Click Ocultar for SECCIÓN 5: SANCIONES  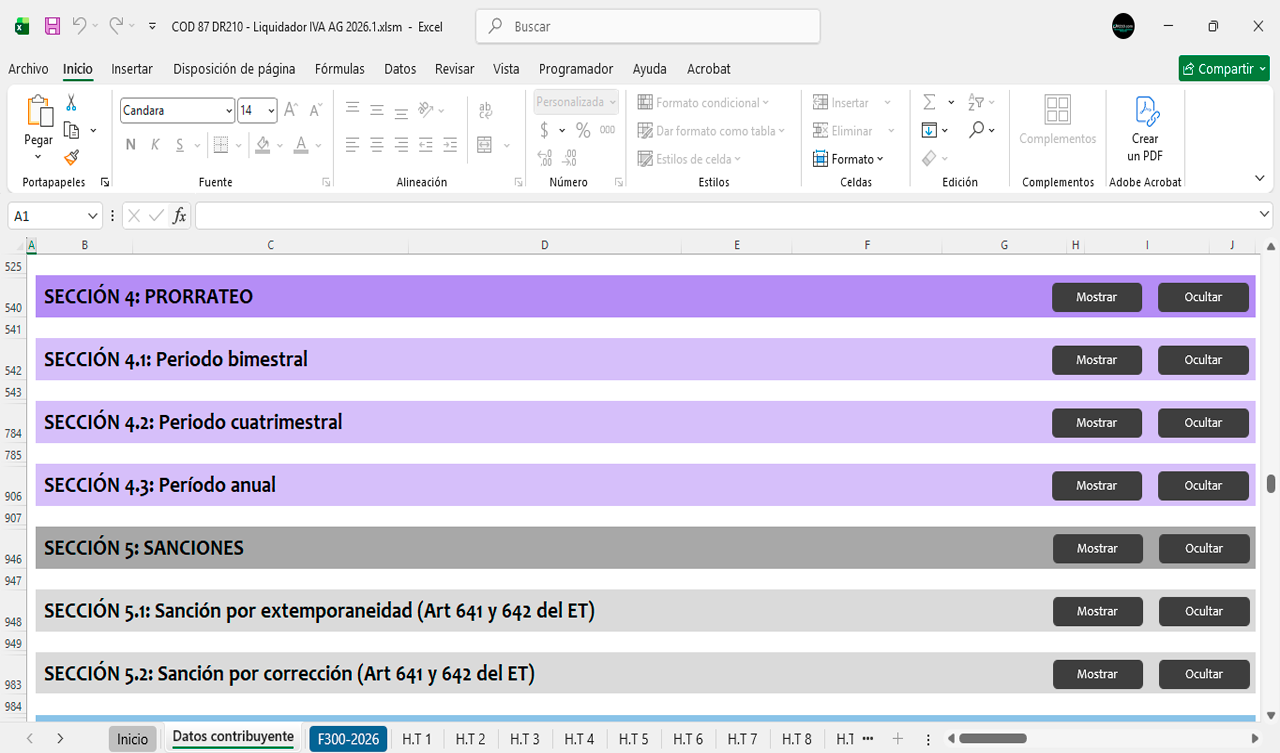coord(1203,548)
